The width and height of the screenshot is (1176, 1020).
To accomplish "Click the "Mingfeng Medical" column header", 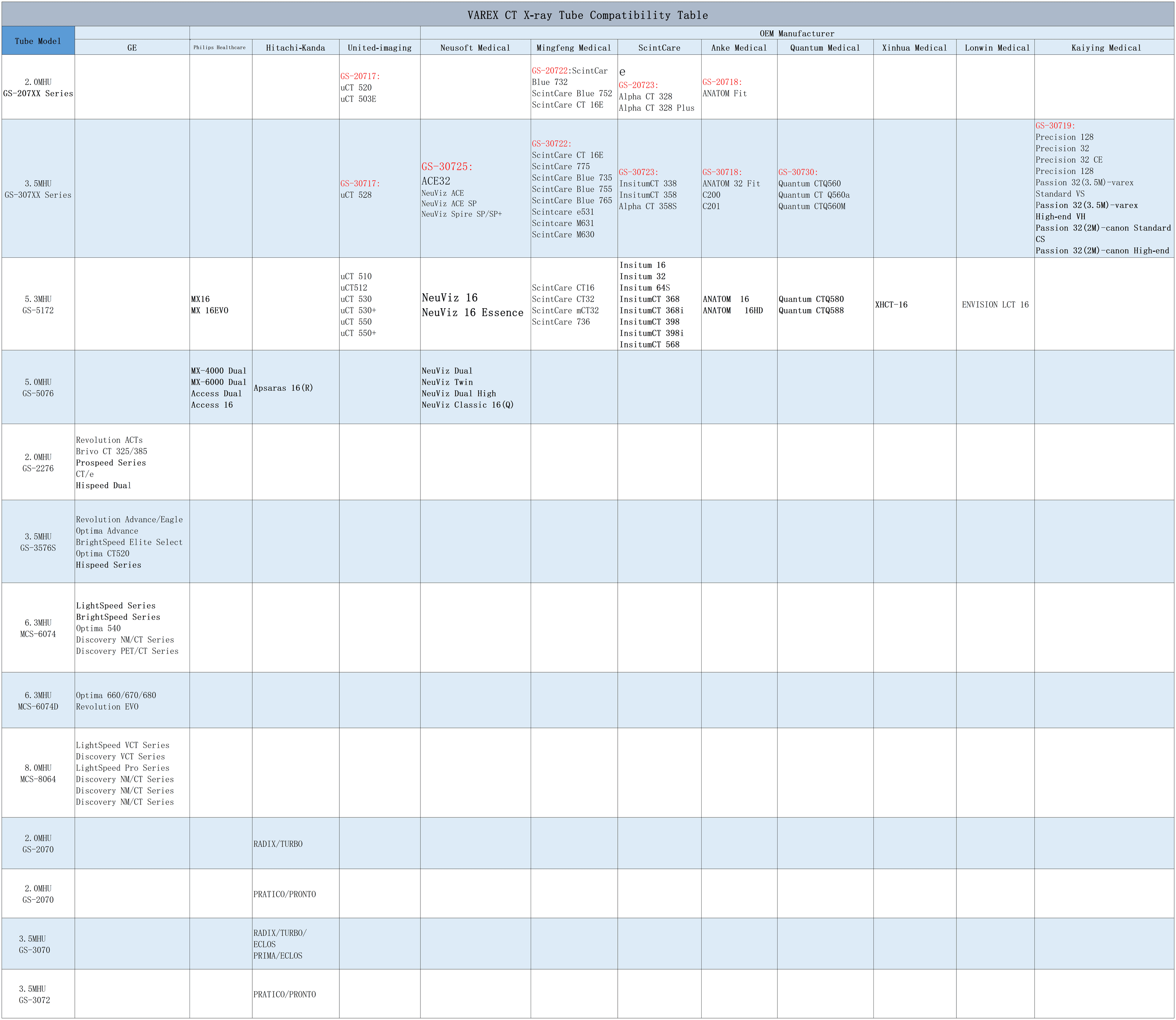I will [x=574, y=48].
